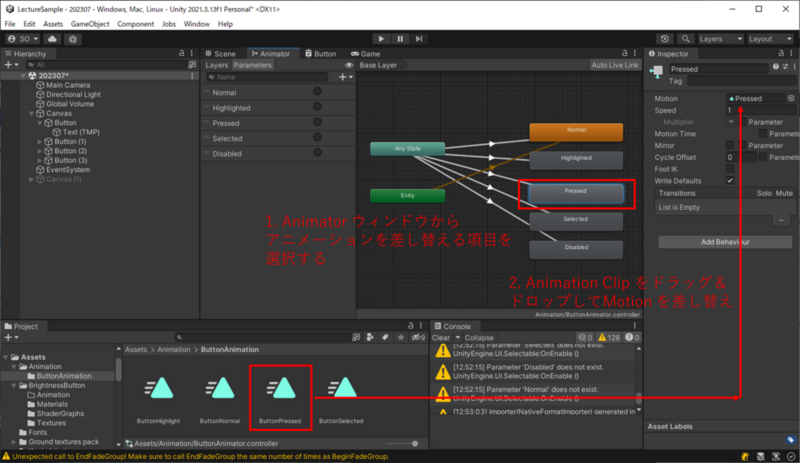This screenshot has width=800, height=463.
Task: Toggle the Foot IK checkbox
Action: (730, 169)
